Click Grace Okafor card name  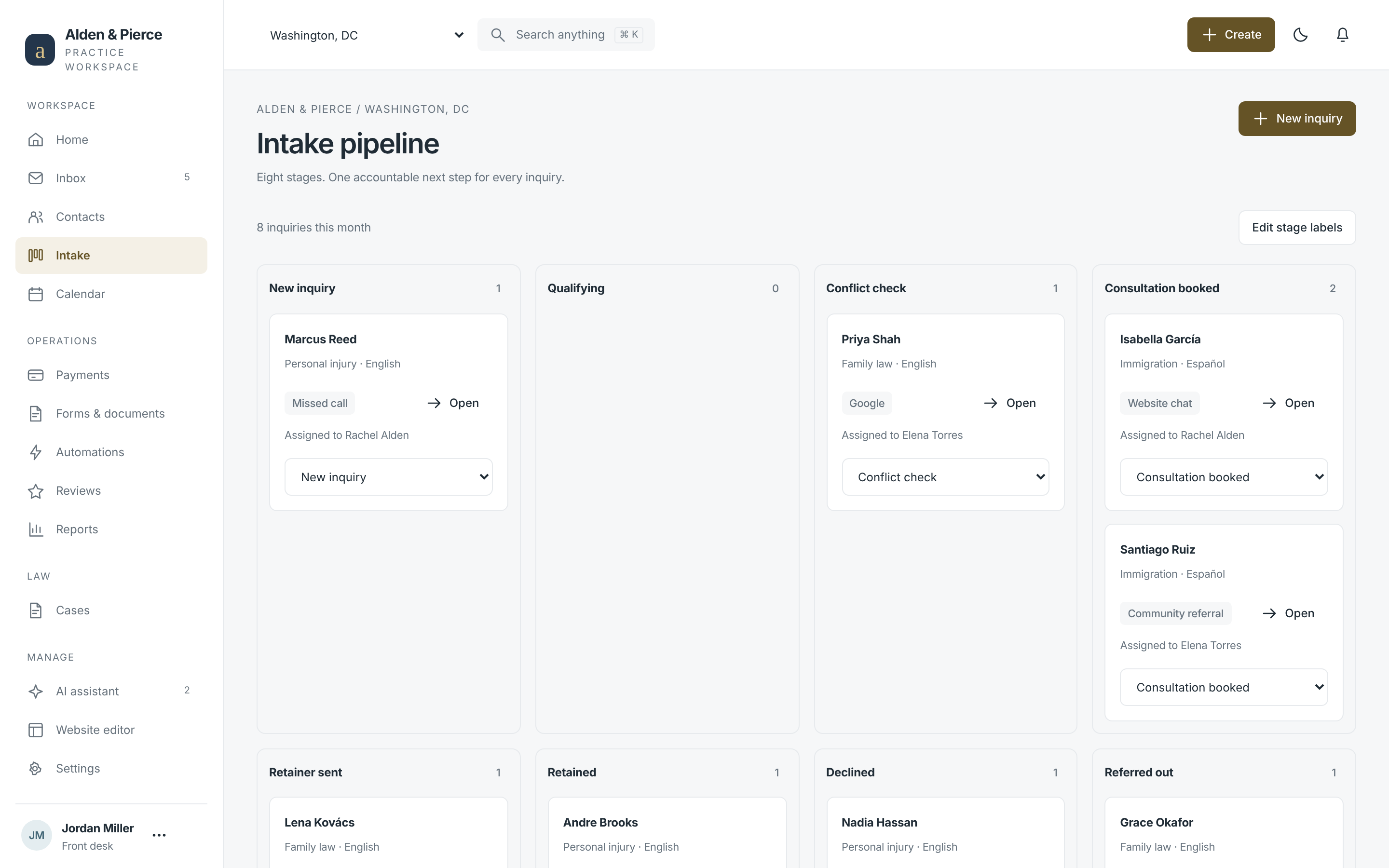1157,822
